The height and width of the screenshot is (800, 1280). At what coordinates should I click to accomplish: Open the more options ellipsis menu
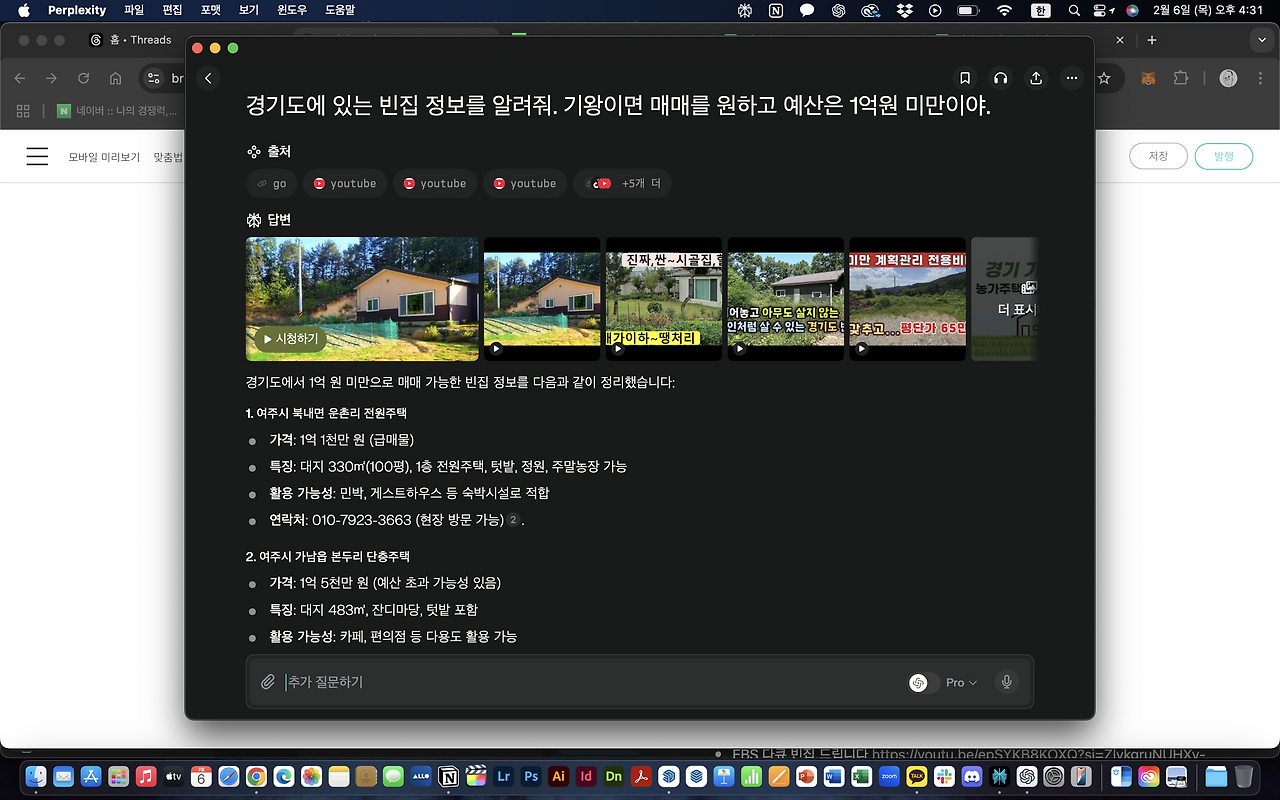[x=1072, y=77]
